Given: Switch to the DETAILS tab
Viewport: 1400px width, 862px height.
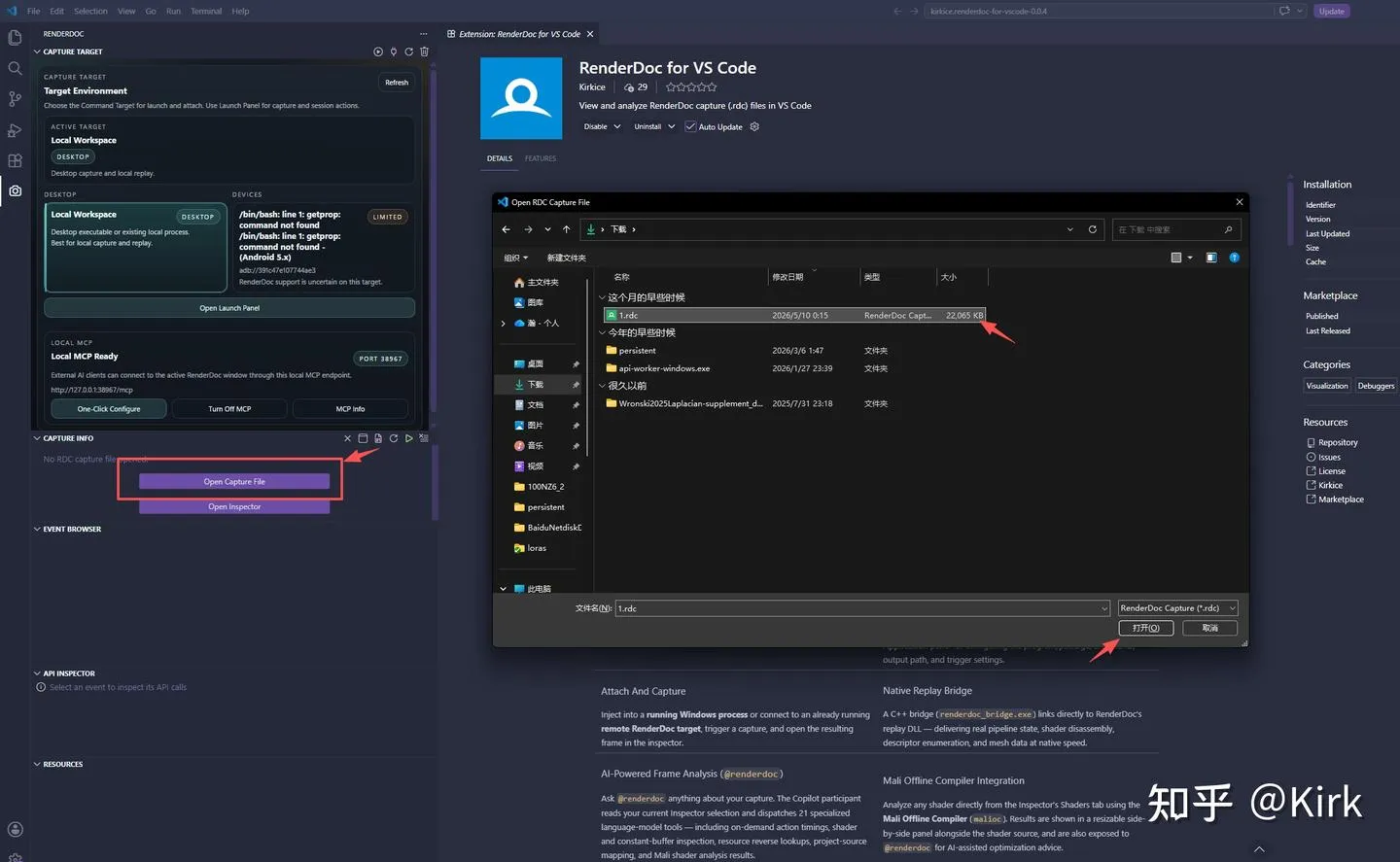Looking at the screenshot, I should 500,158.
